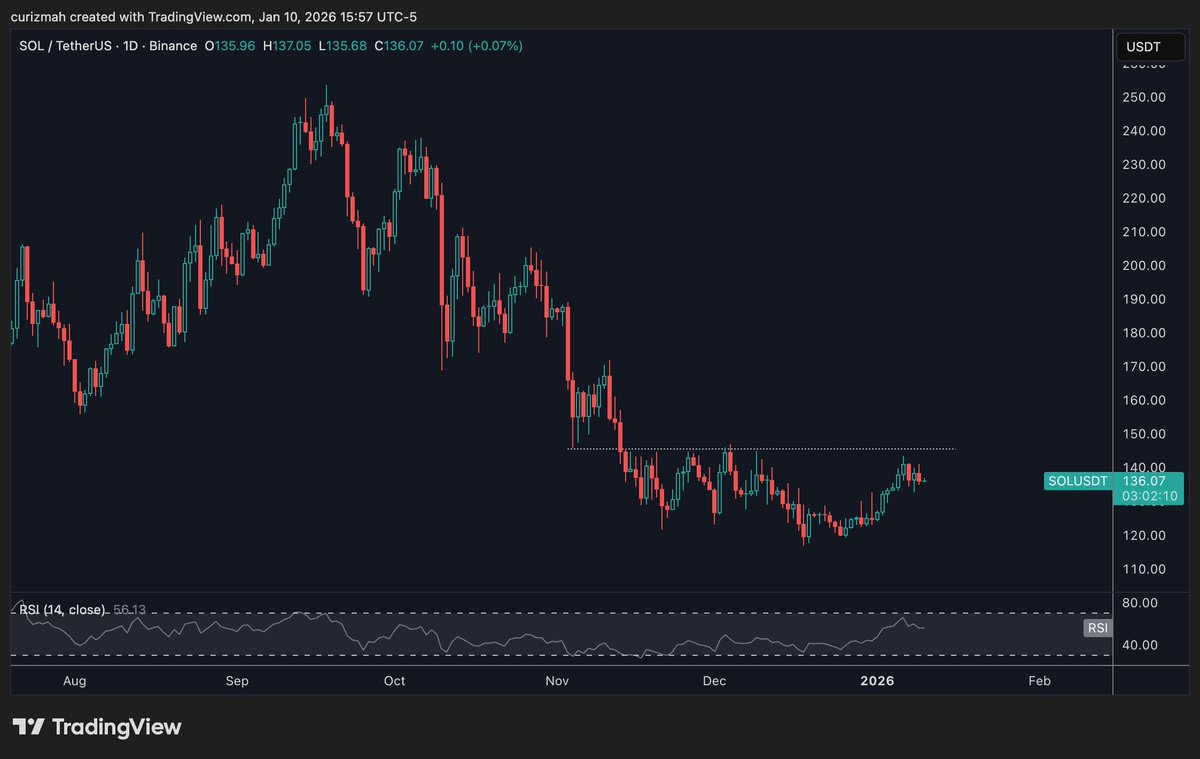
Task: Click the Feb label on time axis
Action: 1040,681
